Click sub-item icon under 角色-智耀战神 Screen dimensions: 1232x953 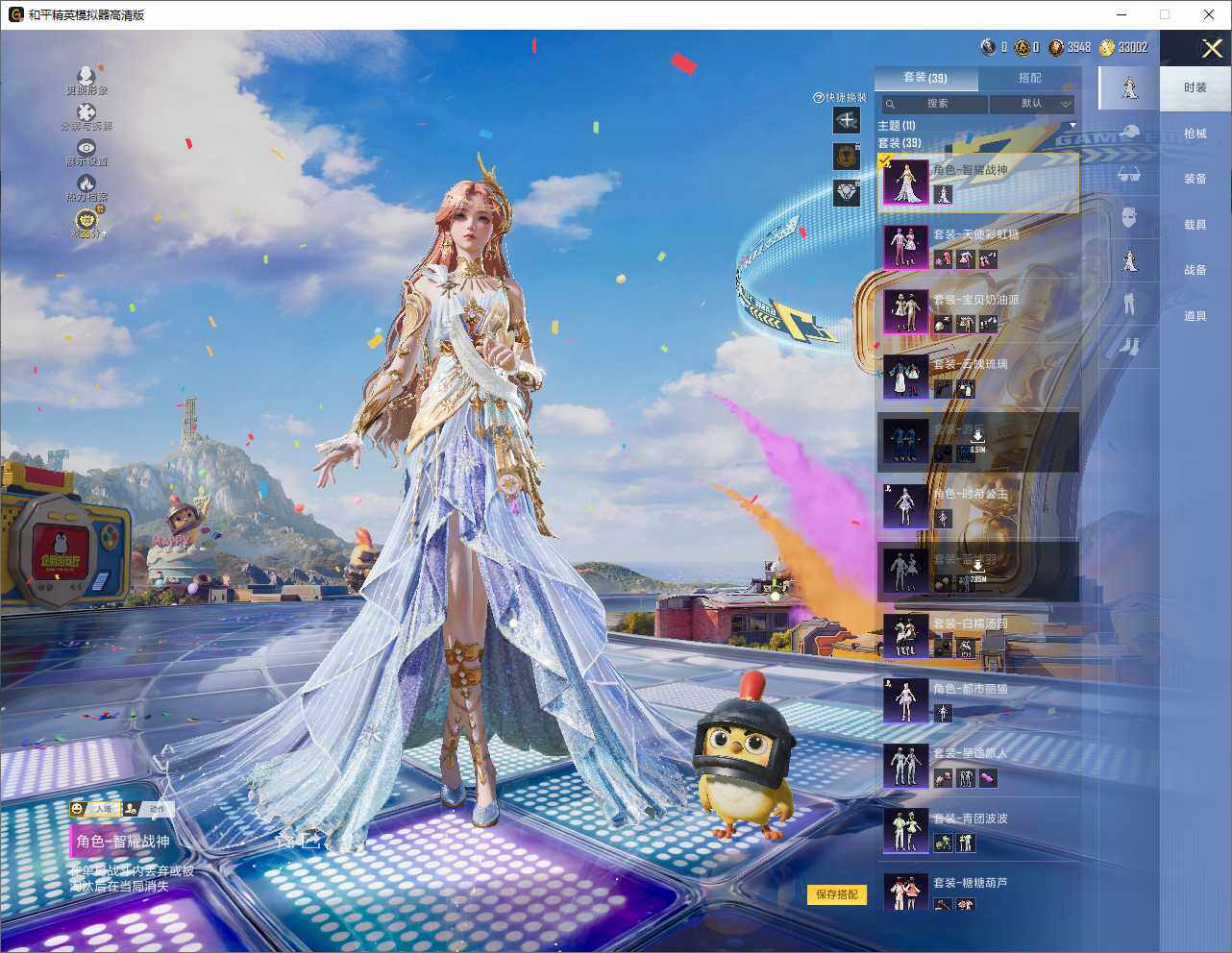tap(943, 194)
